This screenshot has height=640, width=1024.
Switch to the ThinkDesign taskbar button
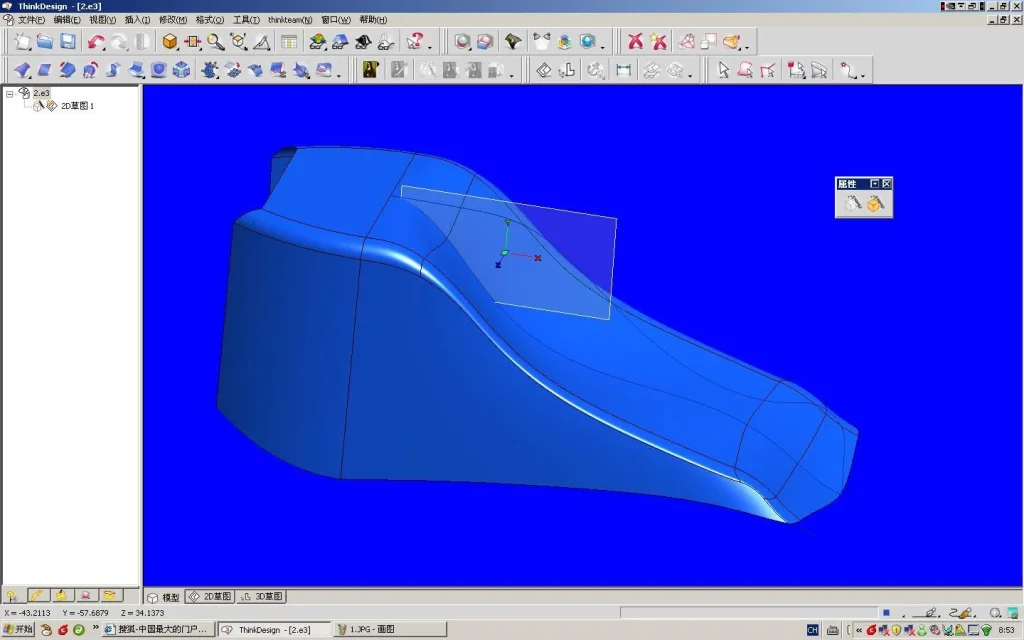[x=274, y=630]
